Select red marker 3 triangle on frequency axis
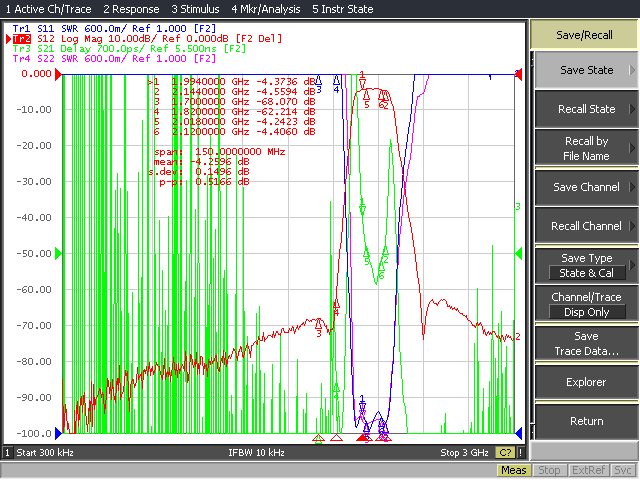 coord(318,439)
